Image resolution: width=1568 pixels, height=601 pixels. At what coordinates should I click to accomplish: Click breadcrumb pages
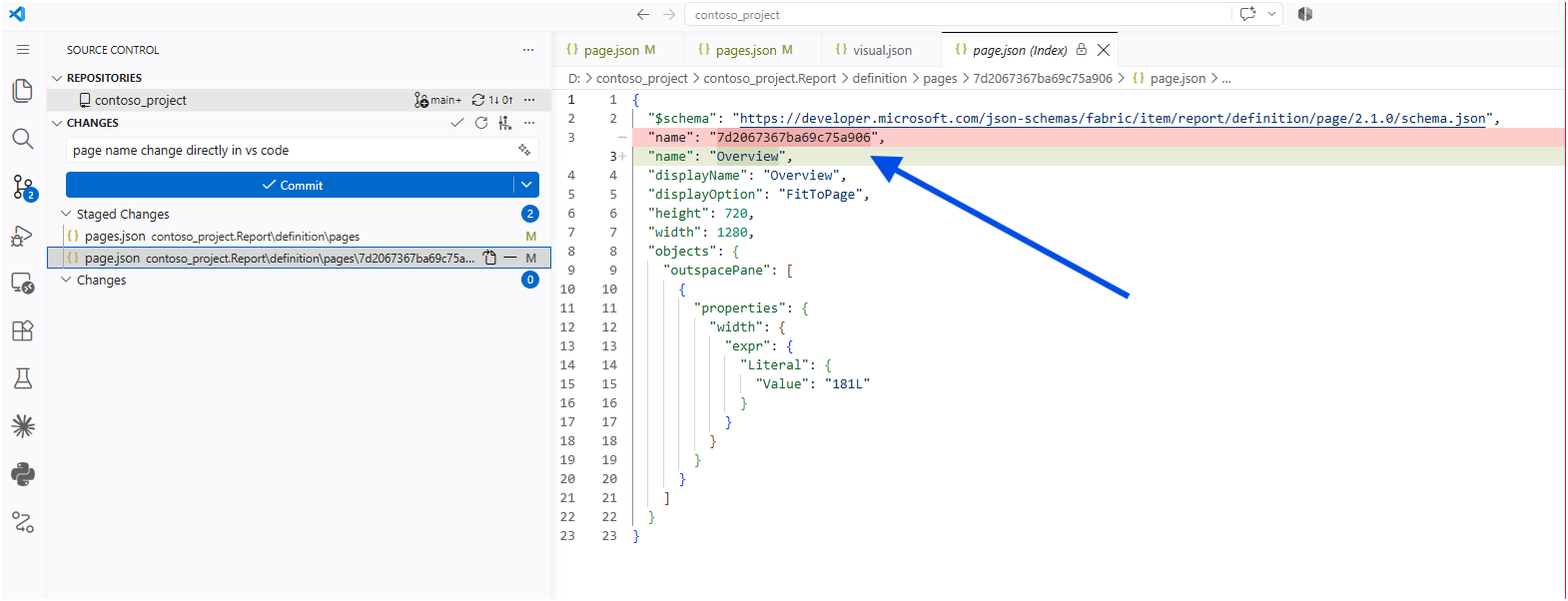[x=940, y=78]
